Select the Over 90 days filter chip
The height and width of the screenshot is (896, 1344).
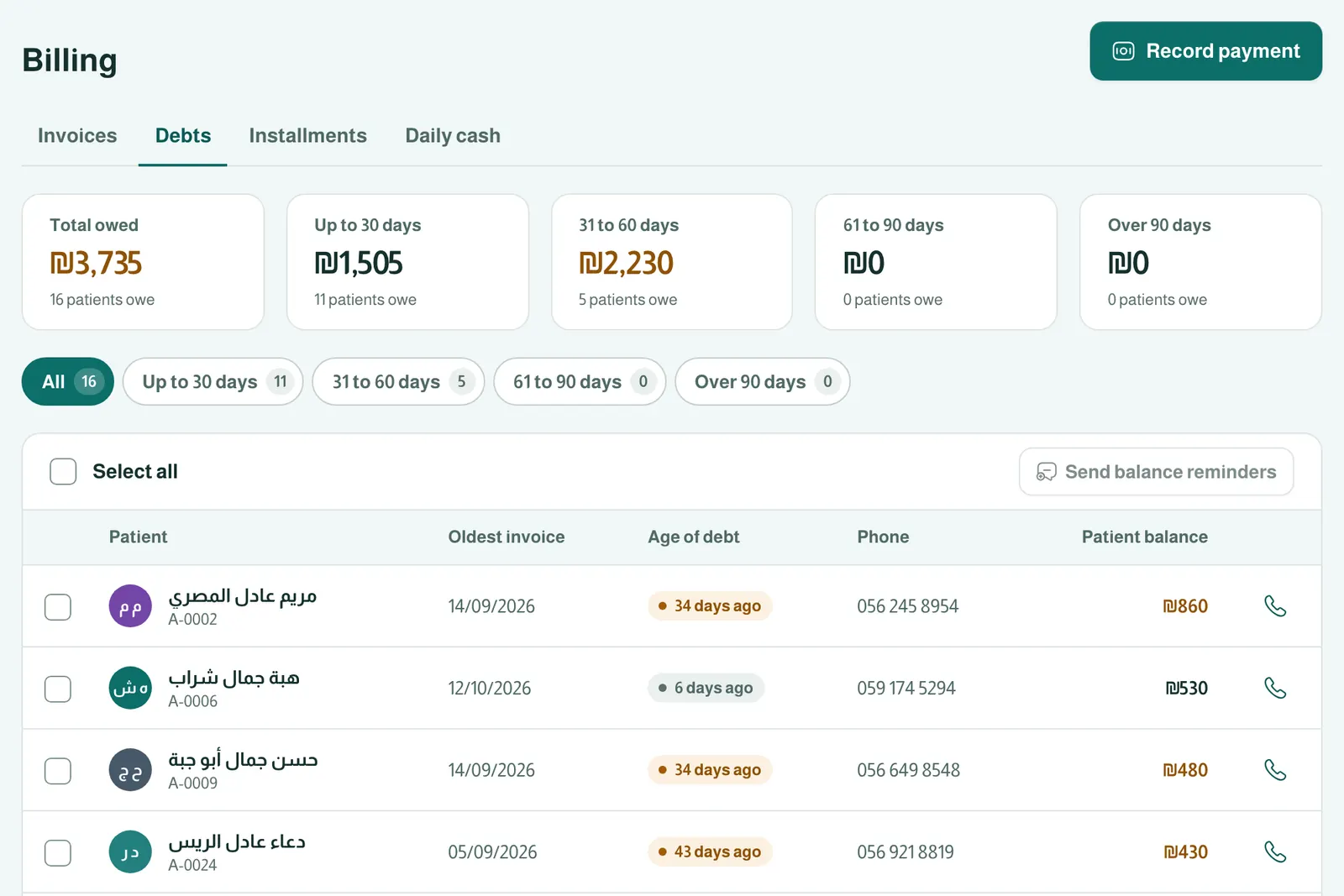[763, 381]
